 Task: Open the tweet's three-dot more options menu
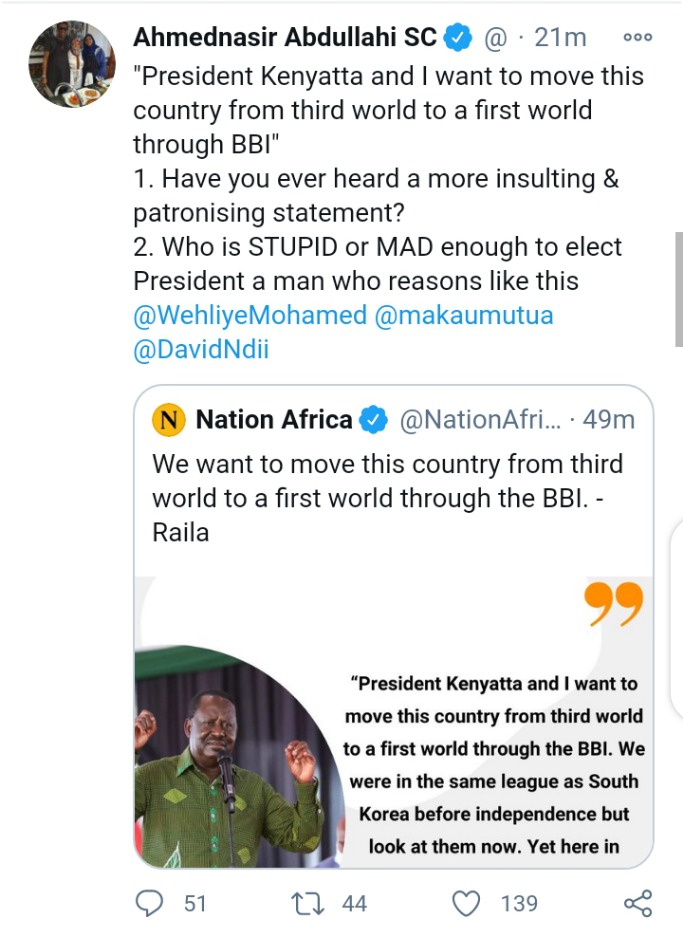tap(638, 37)
